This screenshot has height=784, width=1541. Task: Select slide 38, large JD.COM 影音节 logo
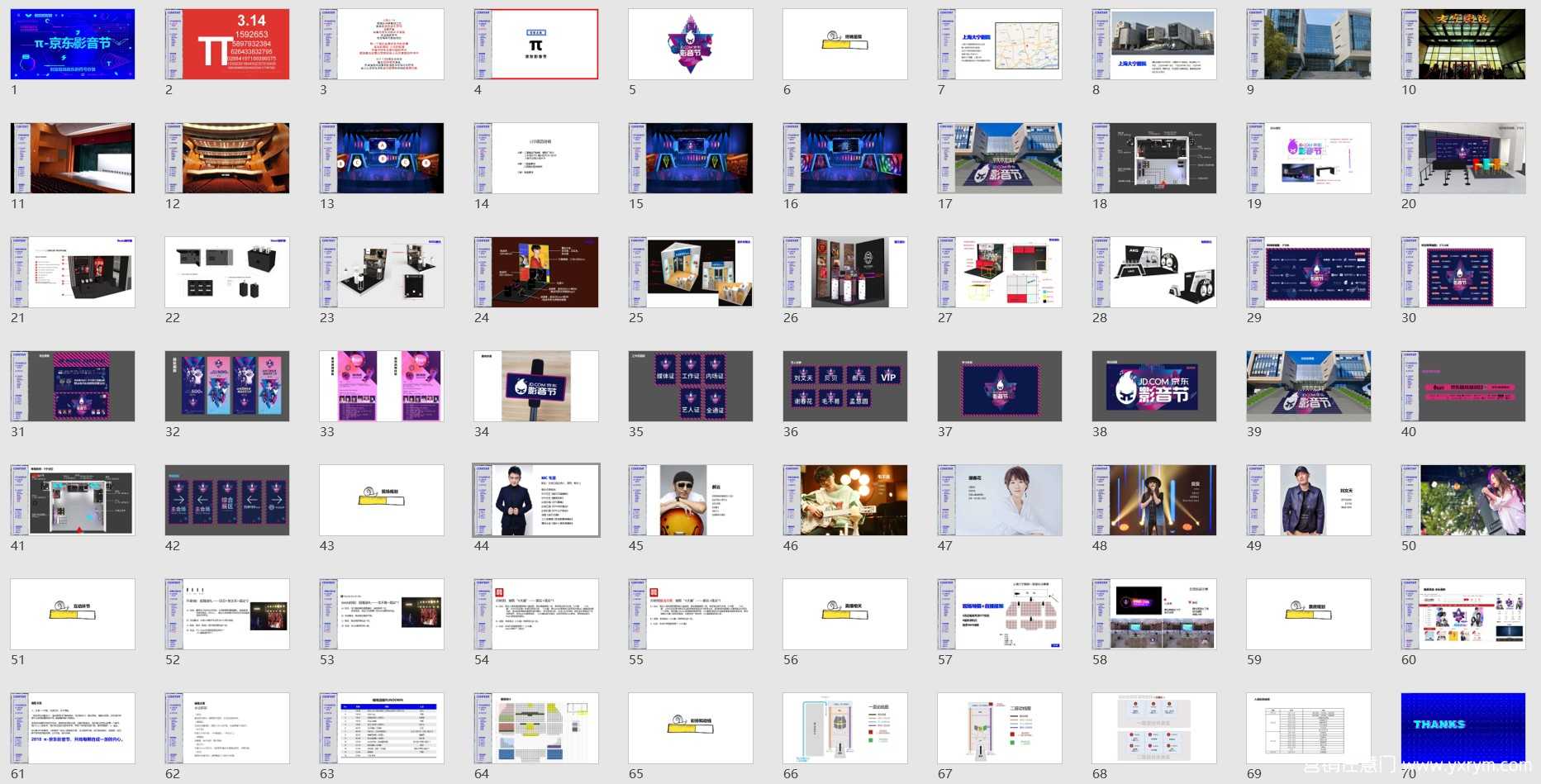(x=1154, y=387)
